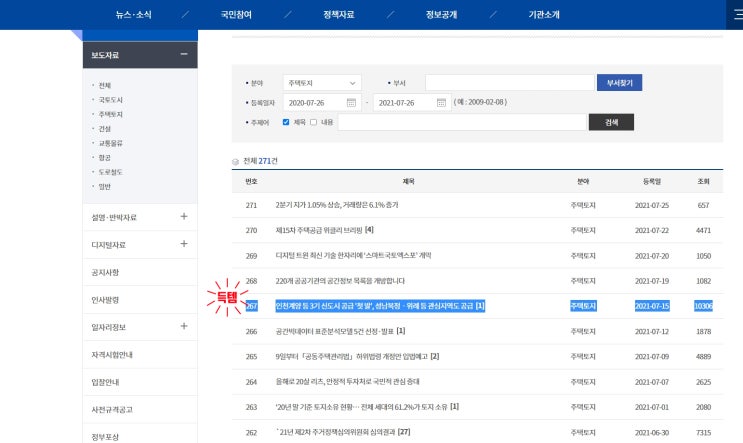Open the end date calendar icon
The width and height of the screenshot is (743, 443).
click(441, 102)
